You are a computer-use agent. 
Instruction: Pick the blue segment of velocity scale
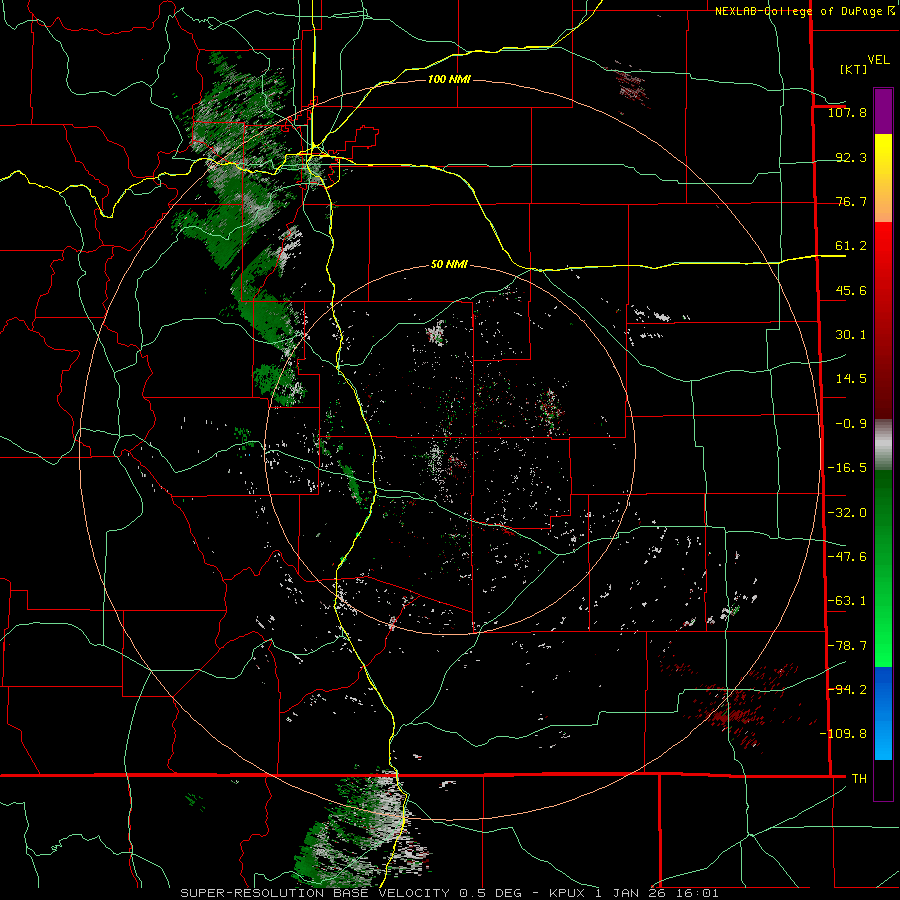coord(883,713)
